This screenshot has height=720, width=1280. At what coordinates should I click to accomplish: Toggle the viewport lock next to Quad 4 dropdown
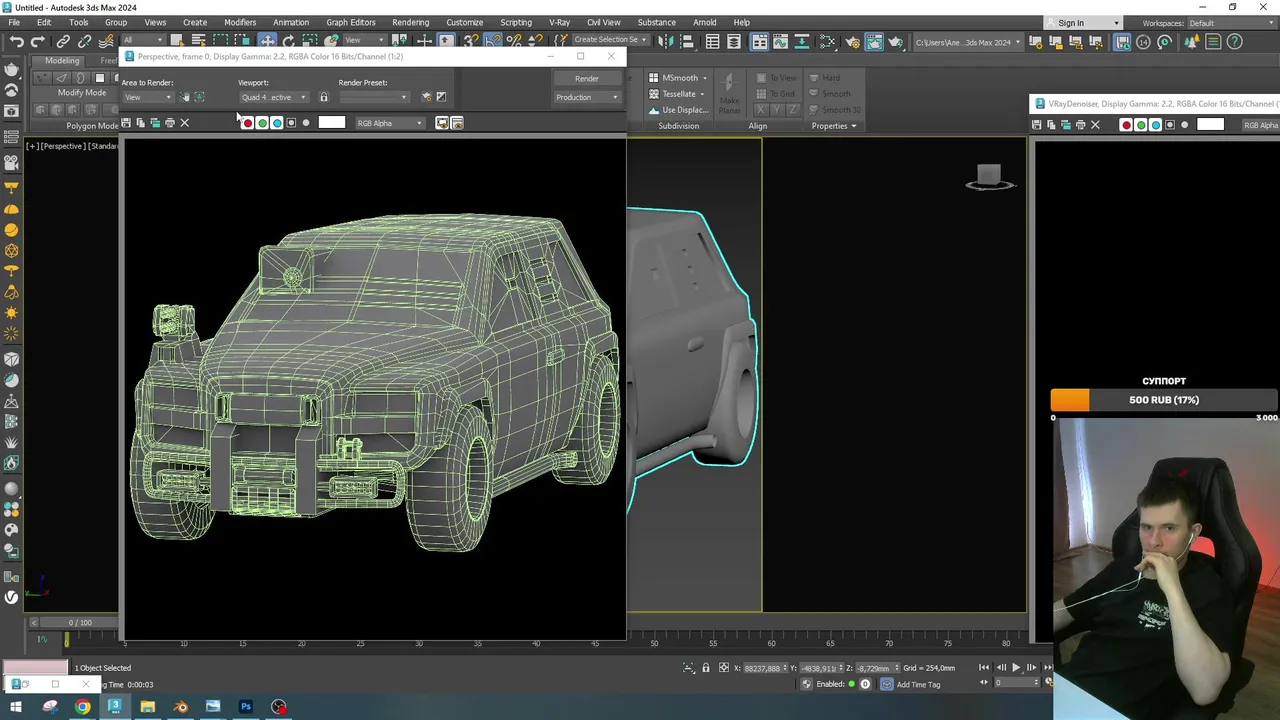tap(323, 97)
